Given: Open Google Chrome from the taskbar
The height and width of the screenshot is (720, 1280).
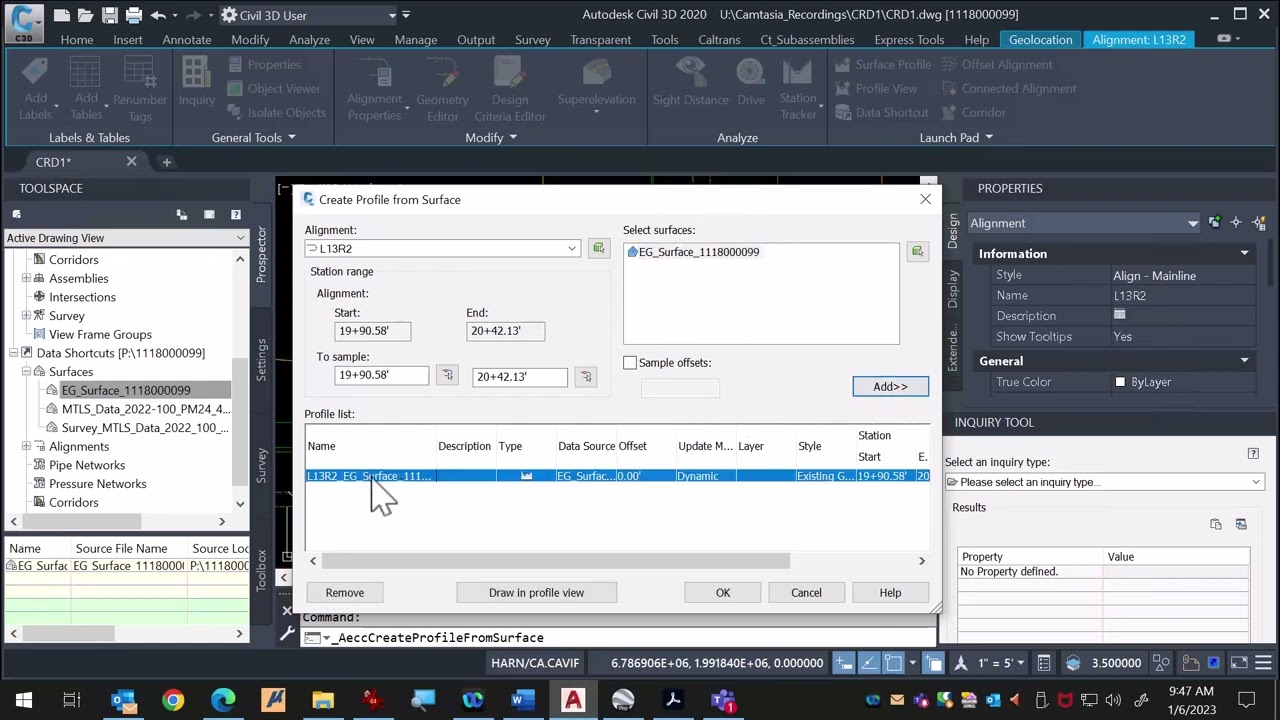Looking at the screenshot, I should [x=173, y=700].
